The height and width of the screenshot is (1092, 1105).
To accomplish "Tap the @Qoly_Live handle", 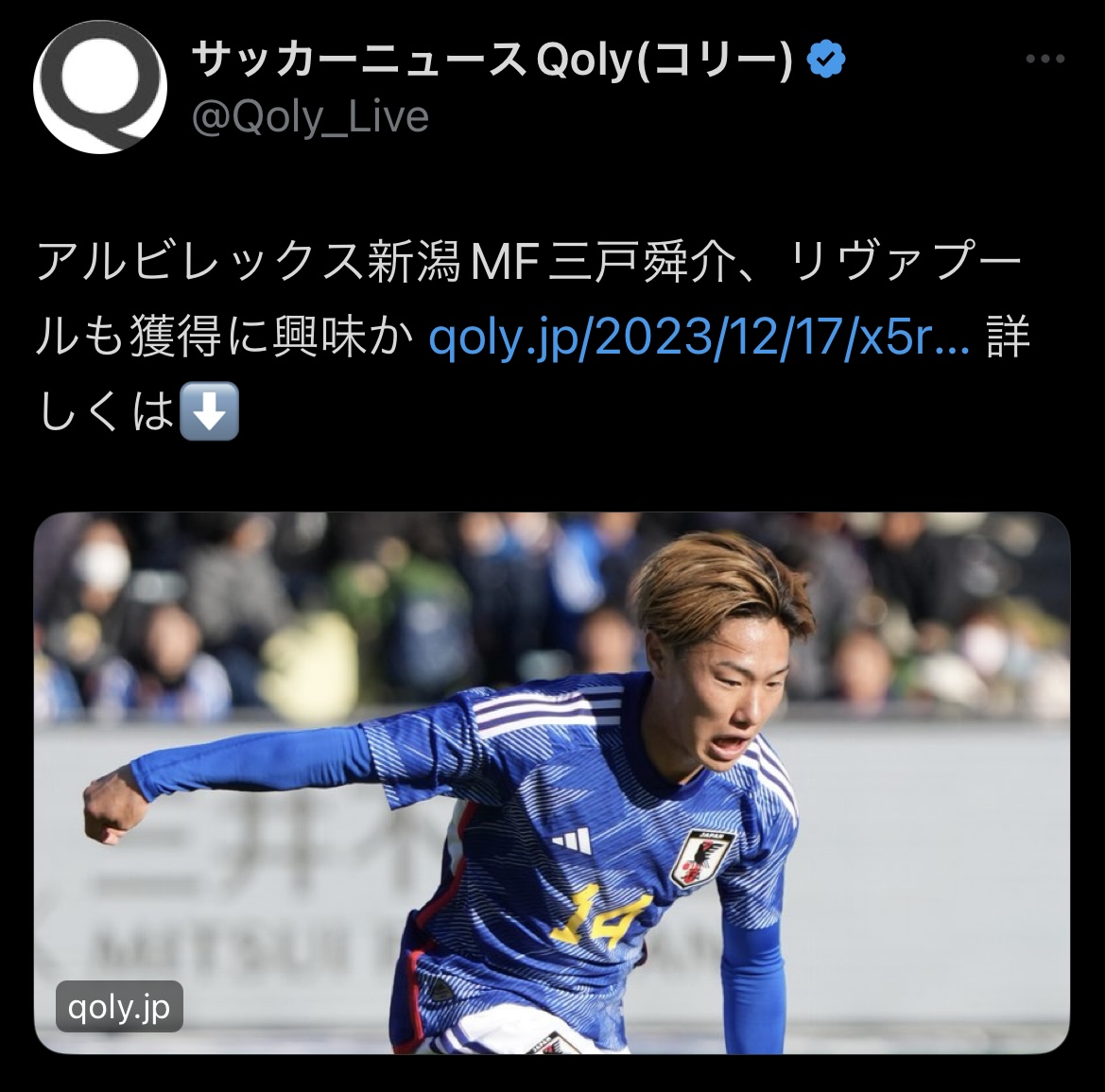I will point(310,117).
